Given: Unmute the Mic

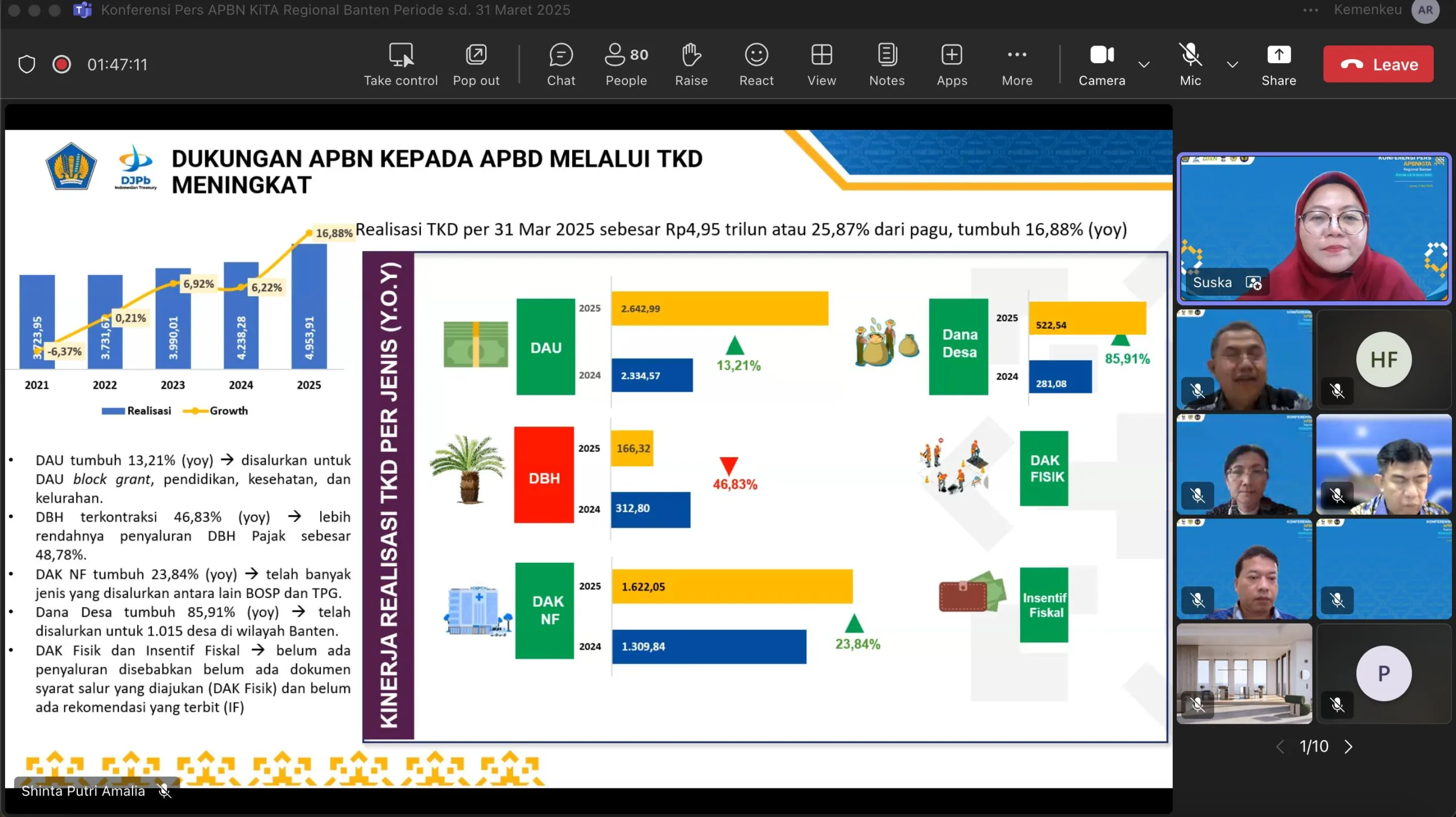Looking at the screenshot, I should [1190, 64].
